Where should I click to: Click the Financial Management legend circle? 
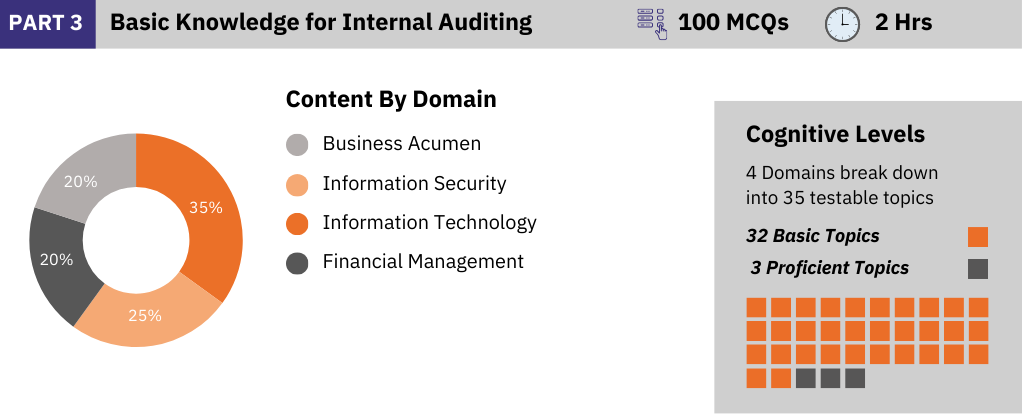pyautogui.click(x=297, y=263)
